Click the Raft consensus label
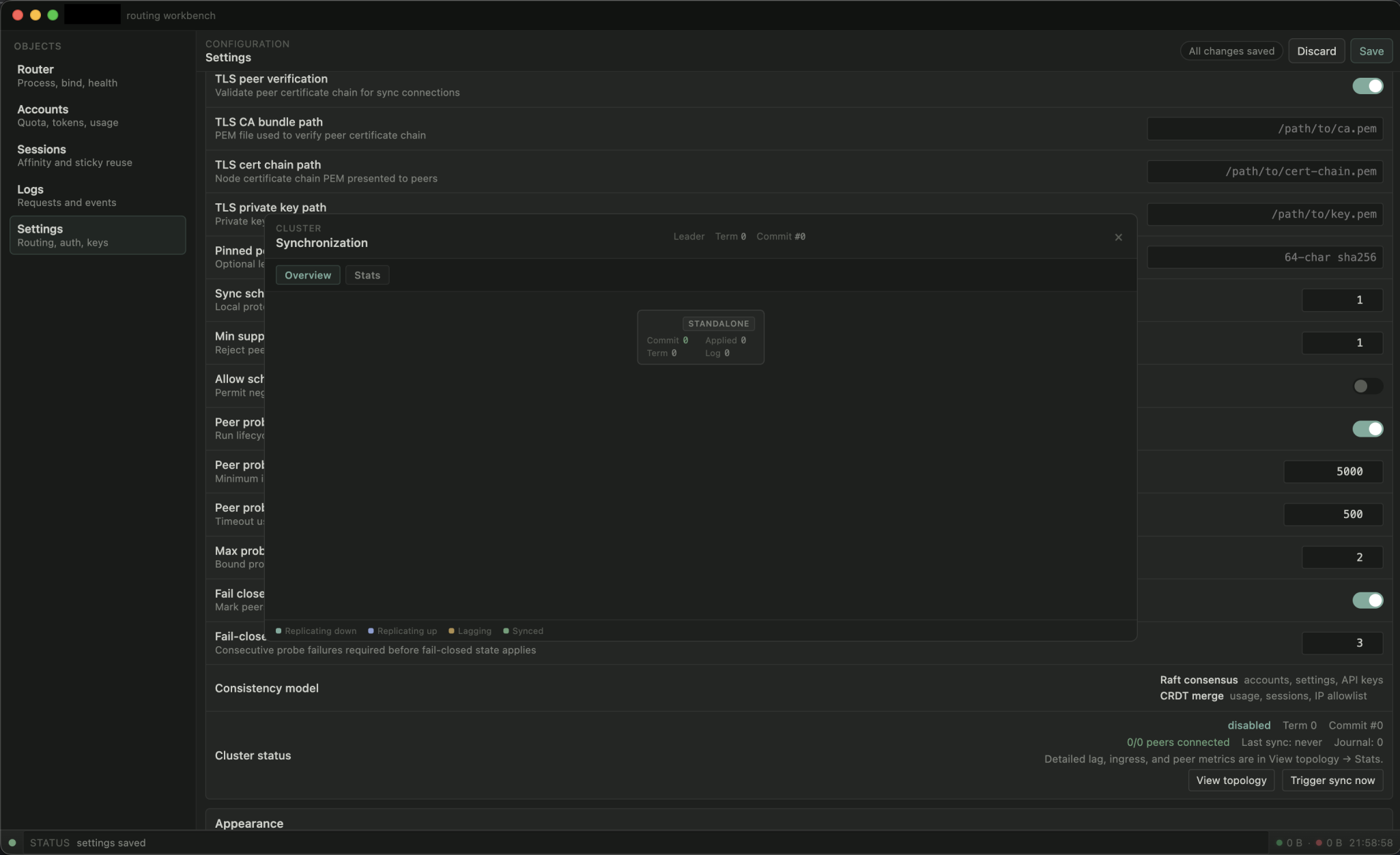1400x855 pixels. pyautogui.click(x=1199, y=680)
